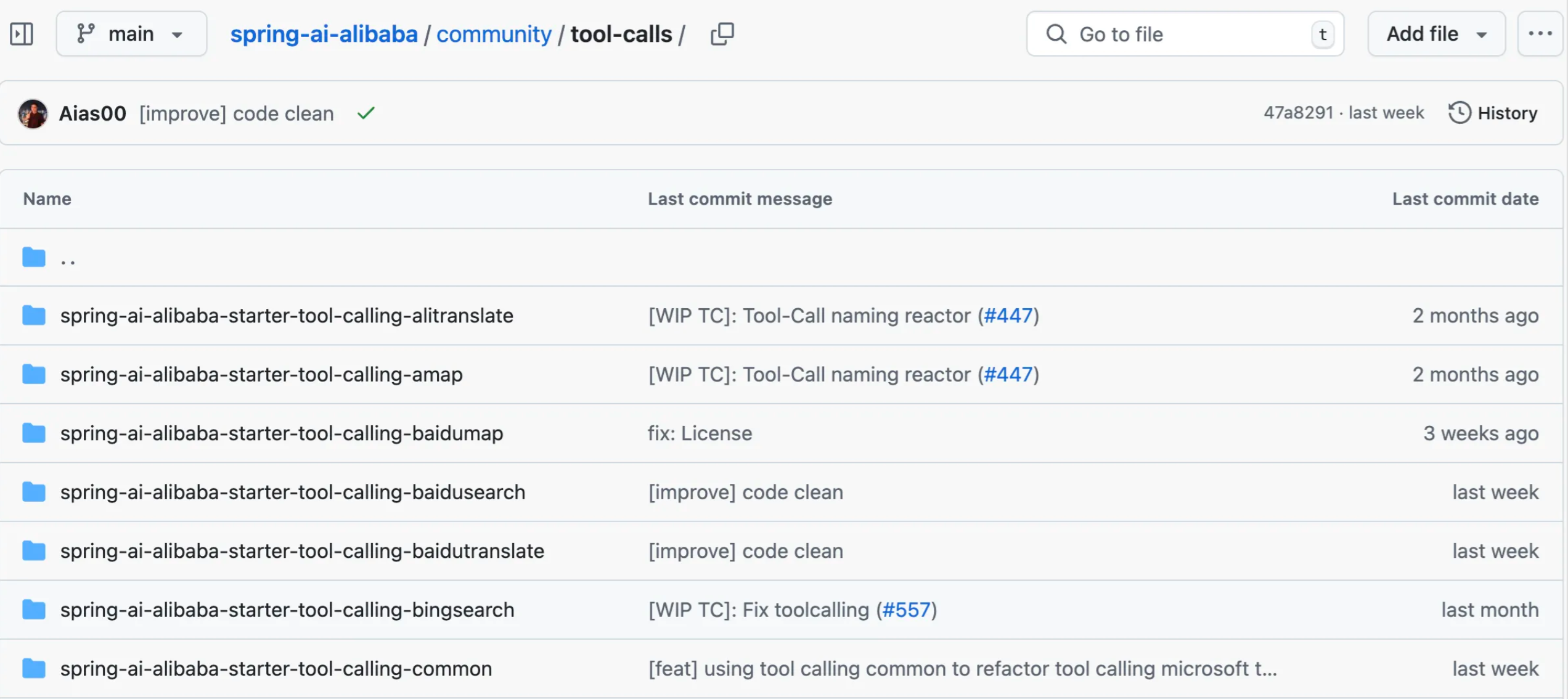Open folder spring-ai-alibaba-starter-tool-calling-amap
Viewport: 1568px width, 699px height.
pos(261,374)
